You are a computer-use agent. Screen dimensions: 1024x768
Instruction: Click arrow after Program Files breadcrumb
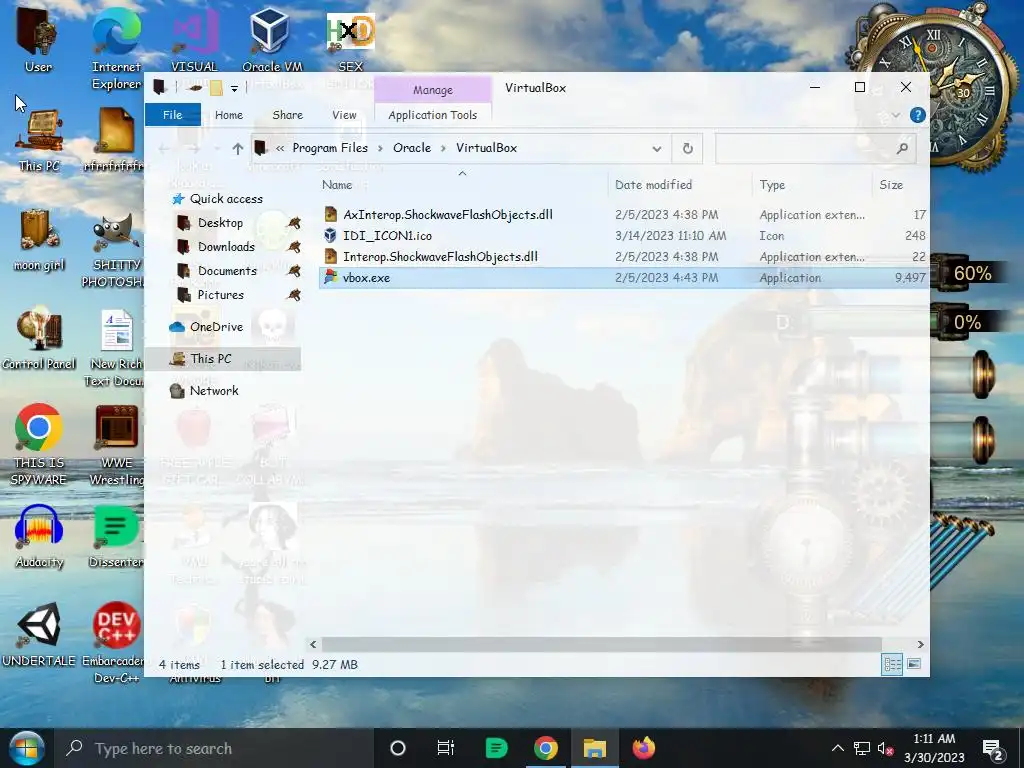(x=379, y=148)
